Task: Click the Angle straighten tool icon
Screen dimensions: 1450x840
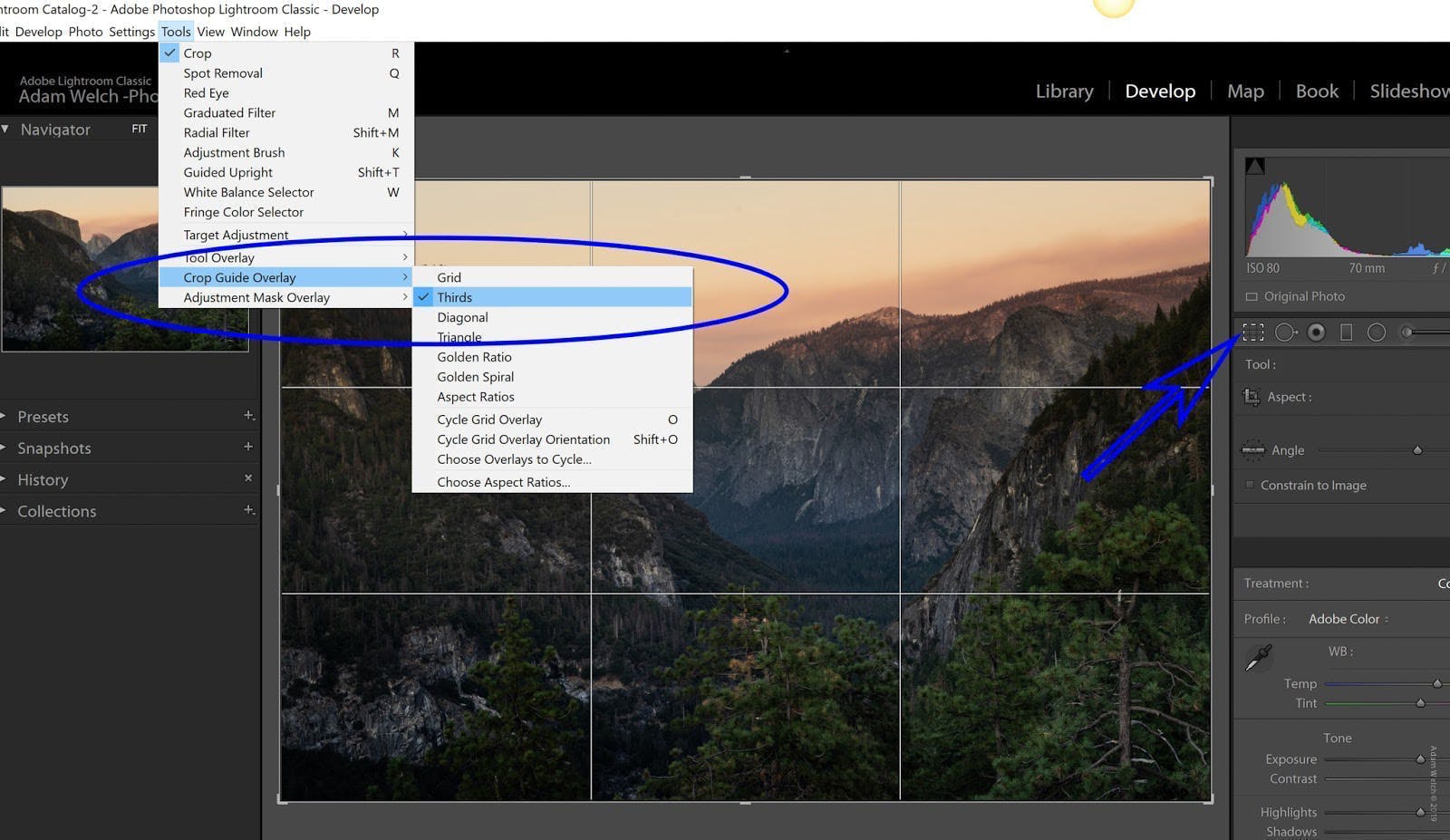Action: click(1253, 449)
